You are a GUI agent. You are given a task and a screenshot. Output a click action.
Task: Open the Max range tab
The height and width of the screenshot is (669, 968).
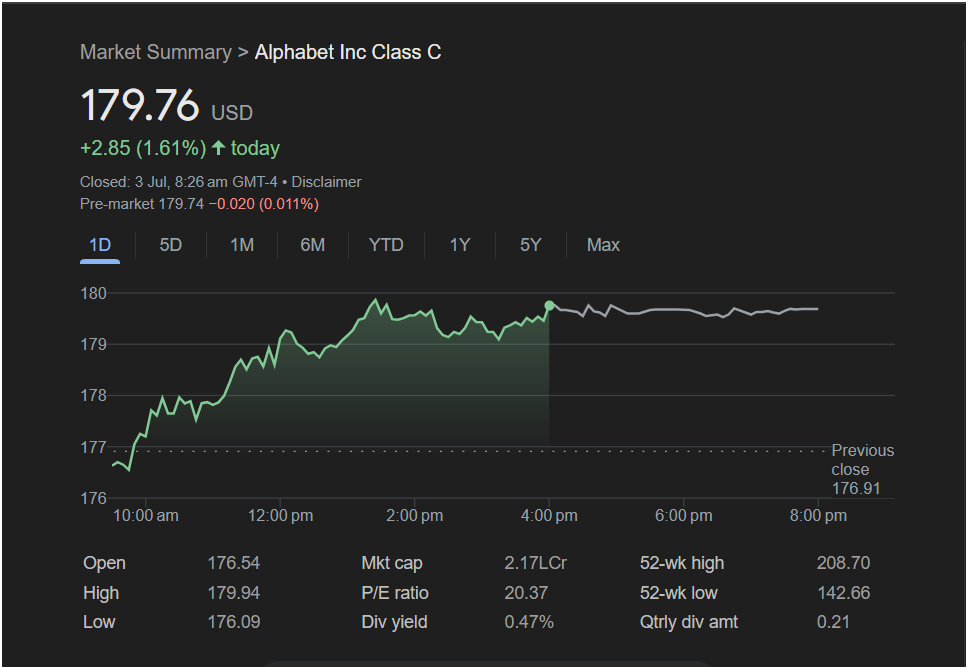(x=603, y=246)
